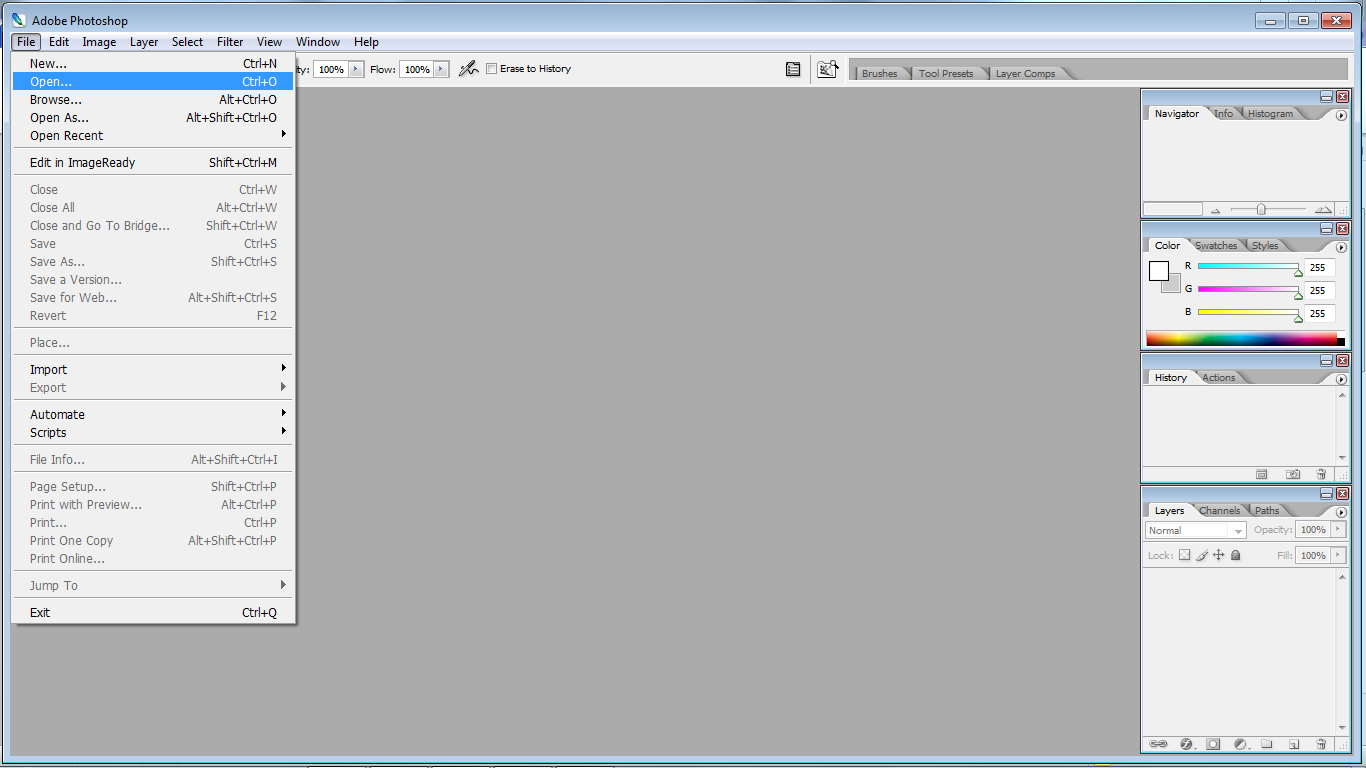Viewport: 1366px width, 768px height.
Task: Click the red R color slider
Action: [1248, 267]
